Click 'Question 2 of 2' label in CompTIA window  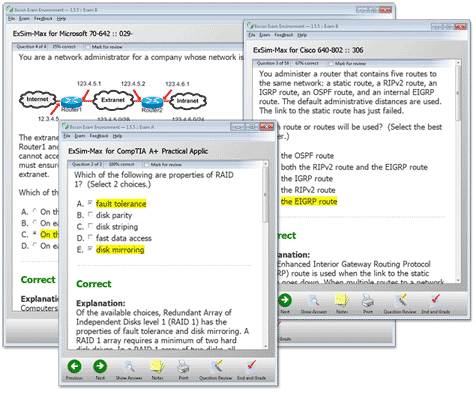pos(87,164)
